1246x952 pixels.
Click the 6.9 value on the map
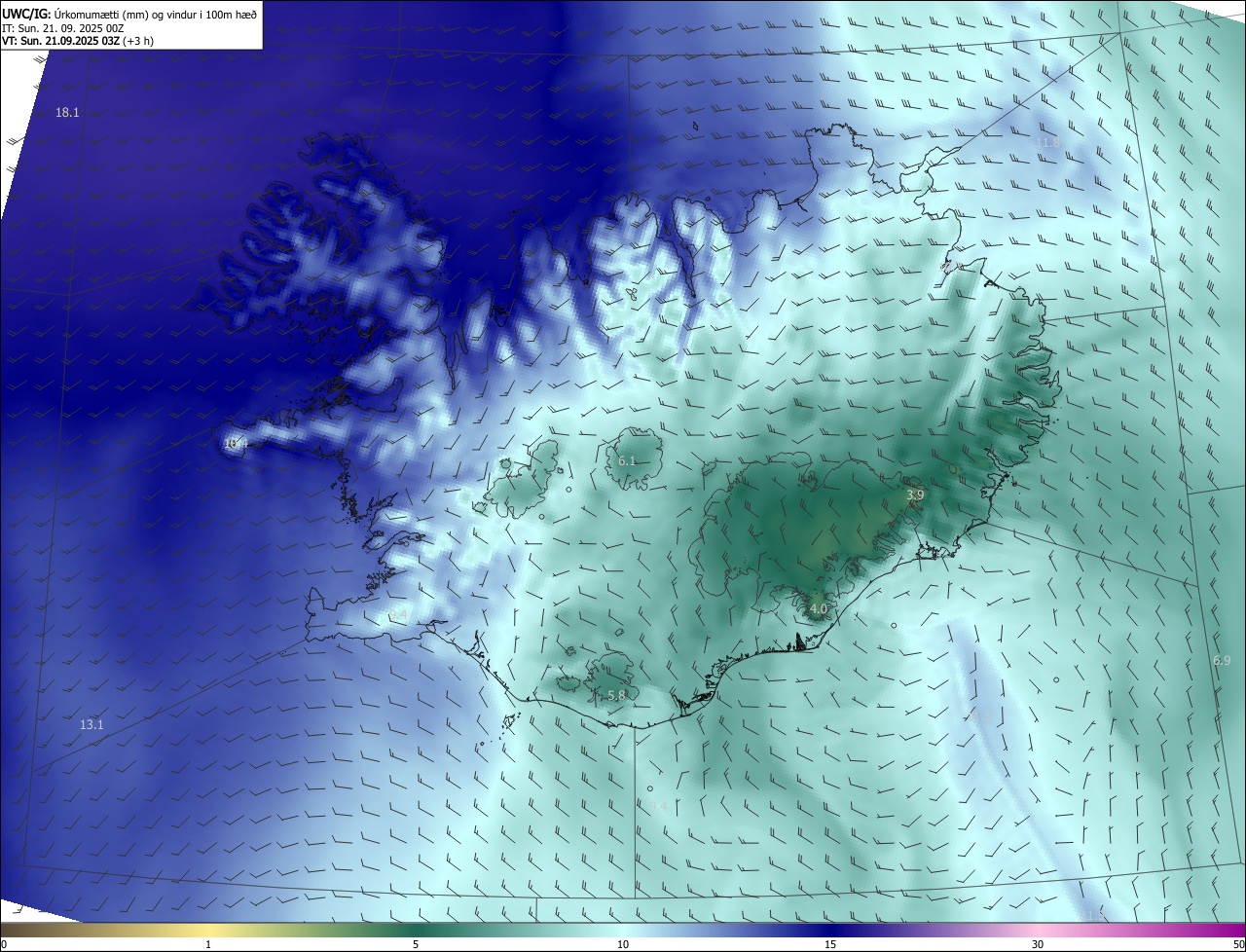(1222, 660)
